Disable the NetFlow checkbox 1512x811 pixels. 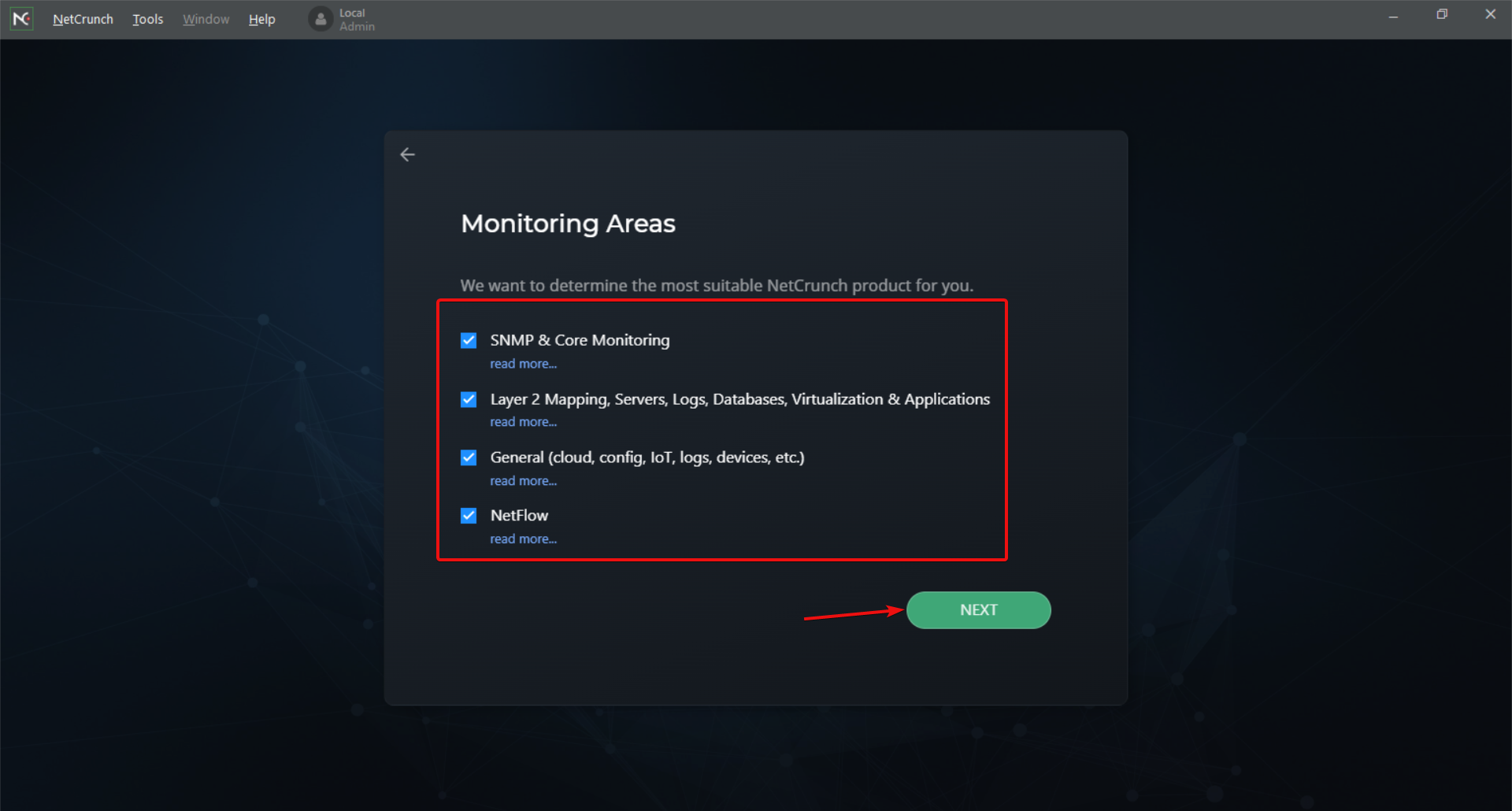click(469, 516)
